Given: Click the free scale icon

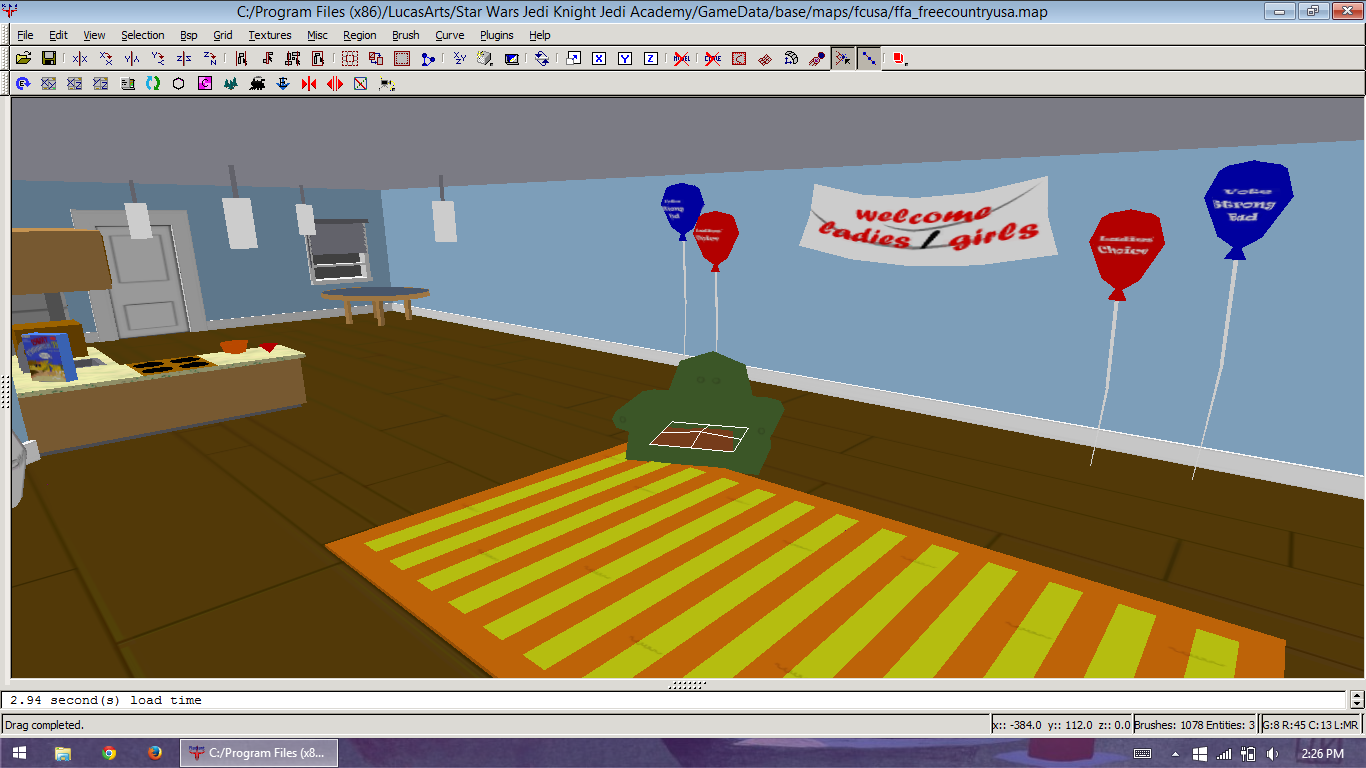Looking at the screenshot, I should click(573, 59).
